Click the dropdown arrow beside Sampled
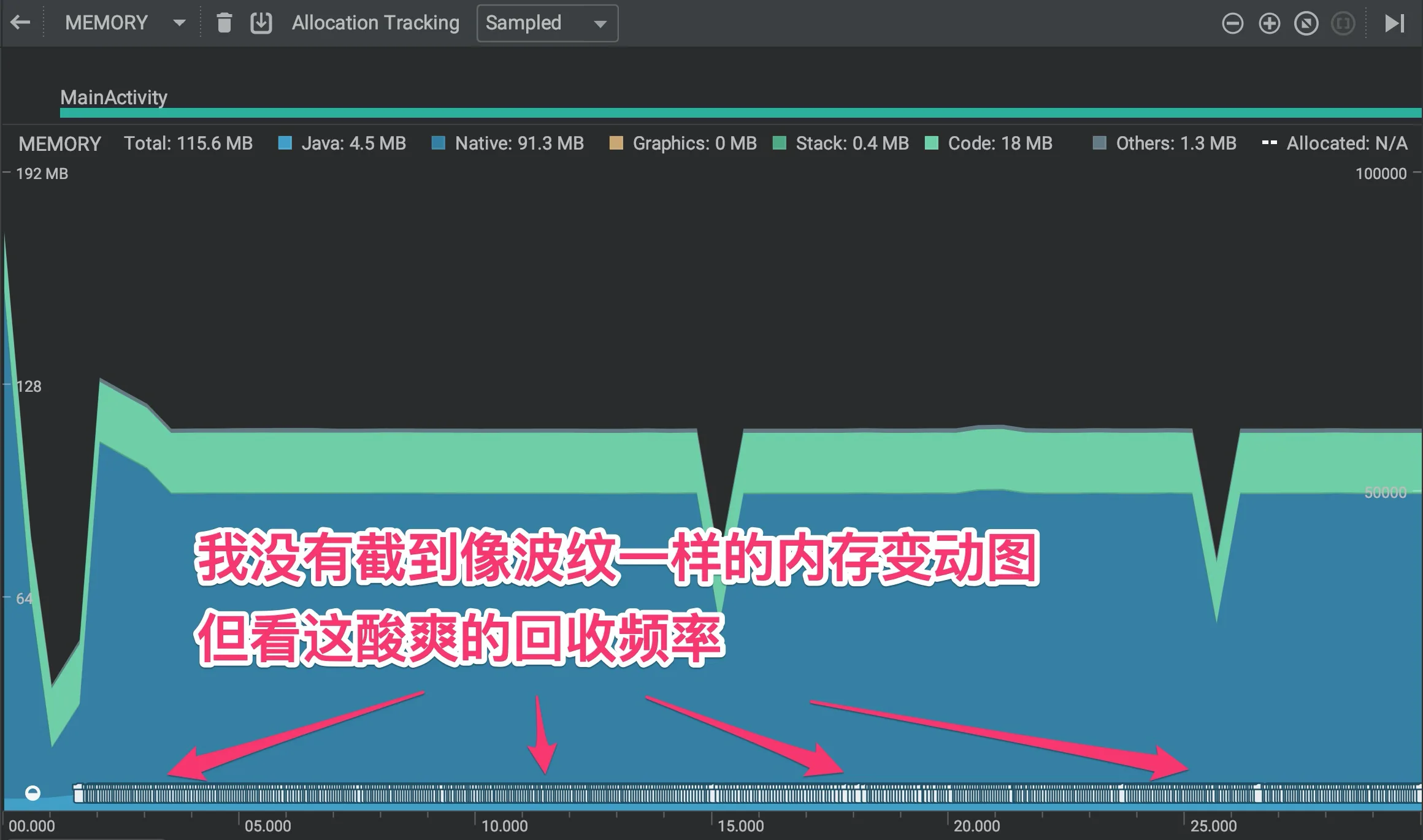Screen dimensions: 1423x840 coord(600,24)
